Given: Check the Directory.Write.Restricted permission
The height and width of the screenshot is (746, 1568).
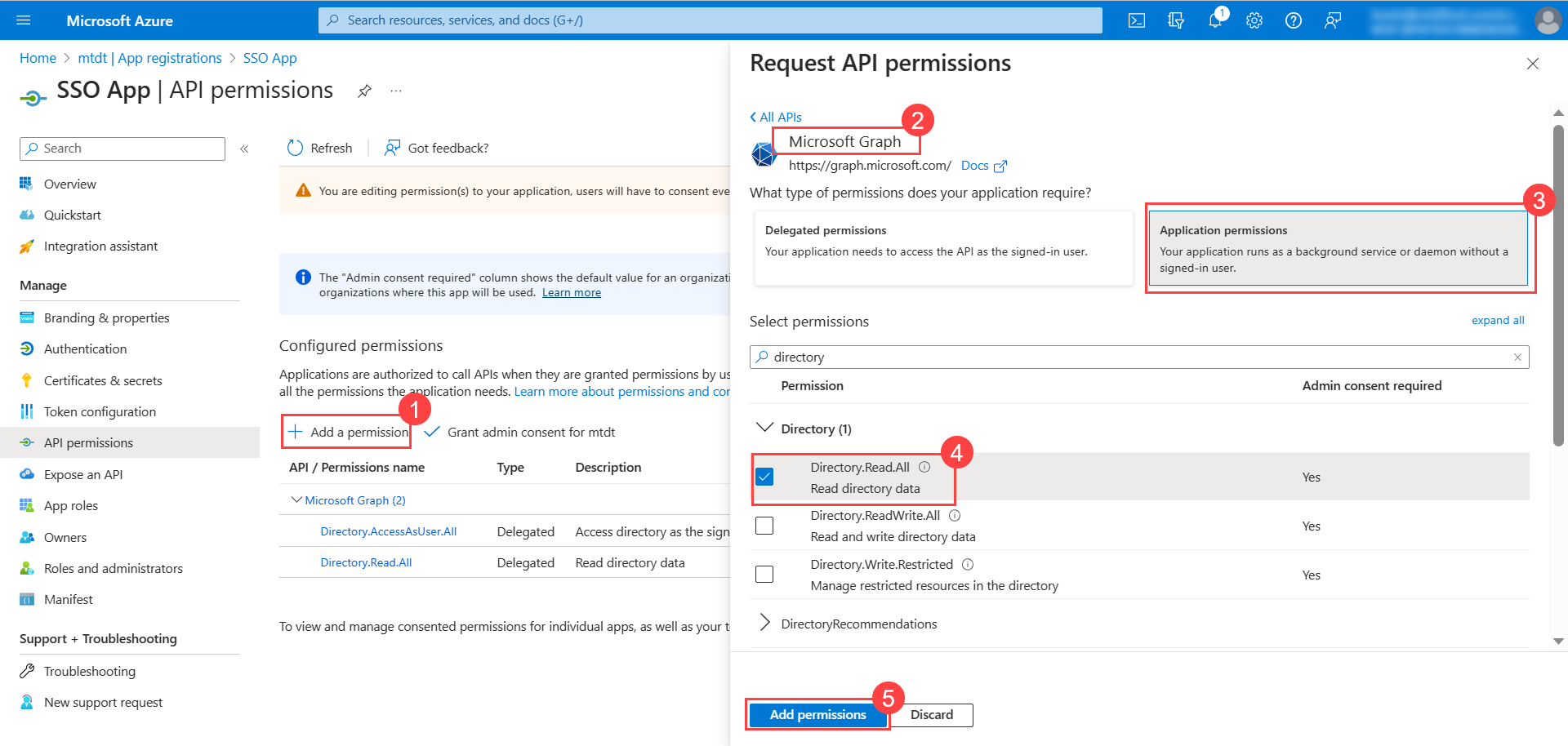Looking at the screenshot, I should click(x=764, y=574).
